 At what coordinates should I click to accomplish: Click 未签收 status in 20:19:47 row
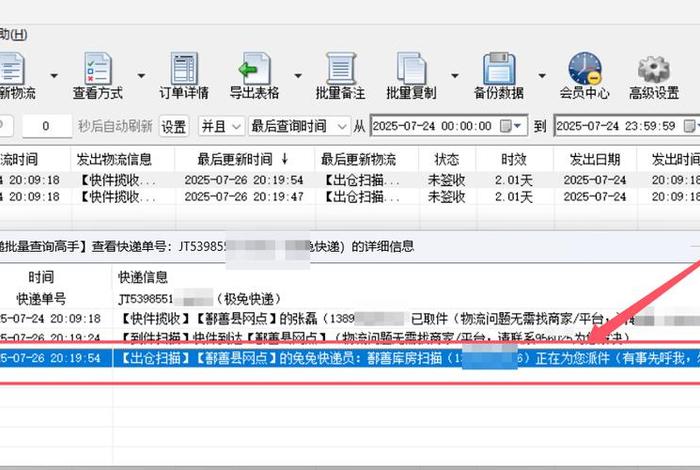[x=446, y=197]
